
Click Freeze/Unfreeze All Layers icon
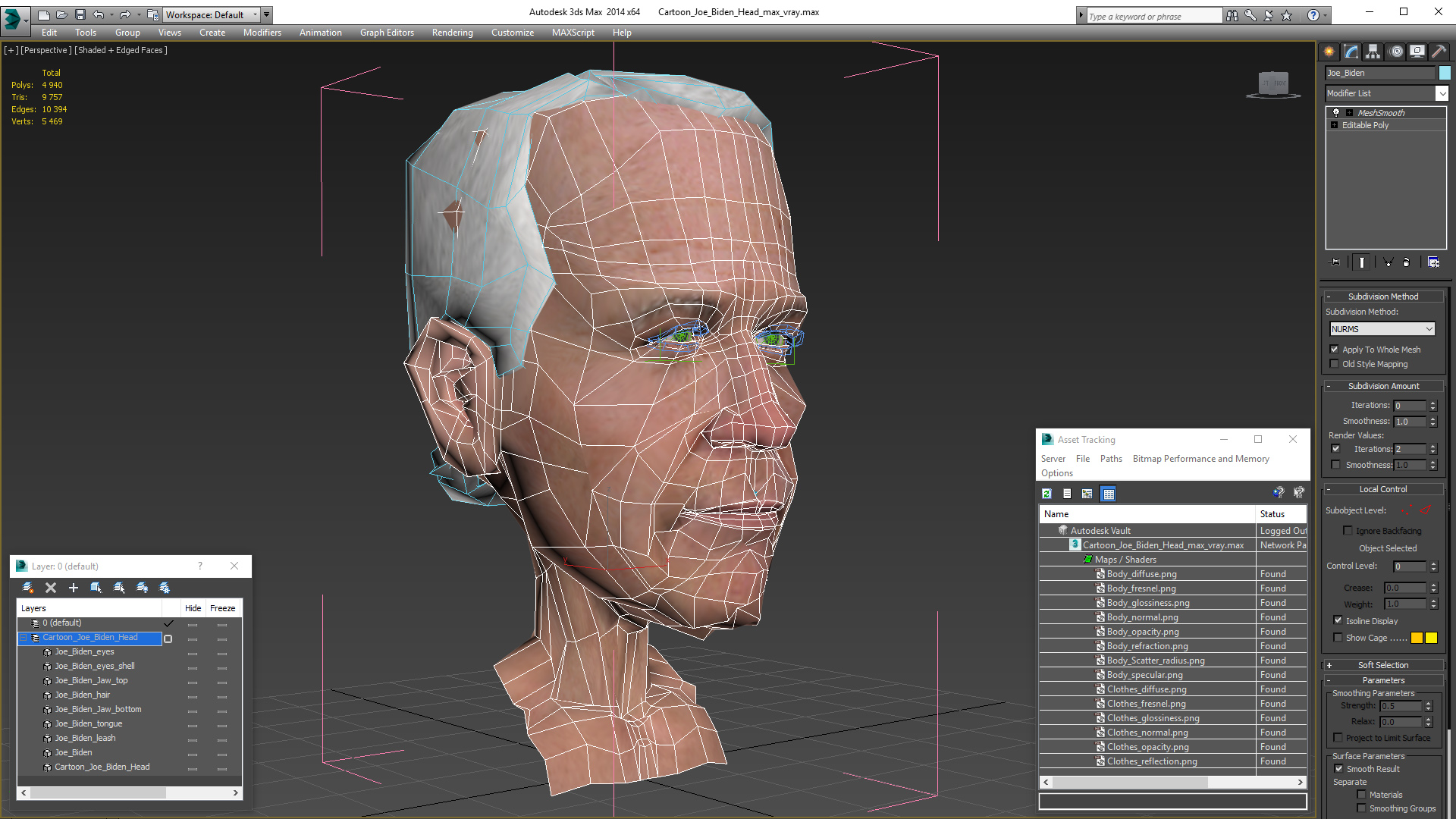pyautogui.click(x=165, y=588)
